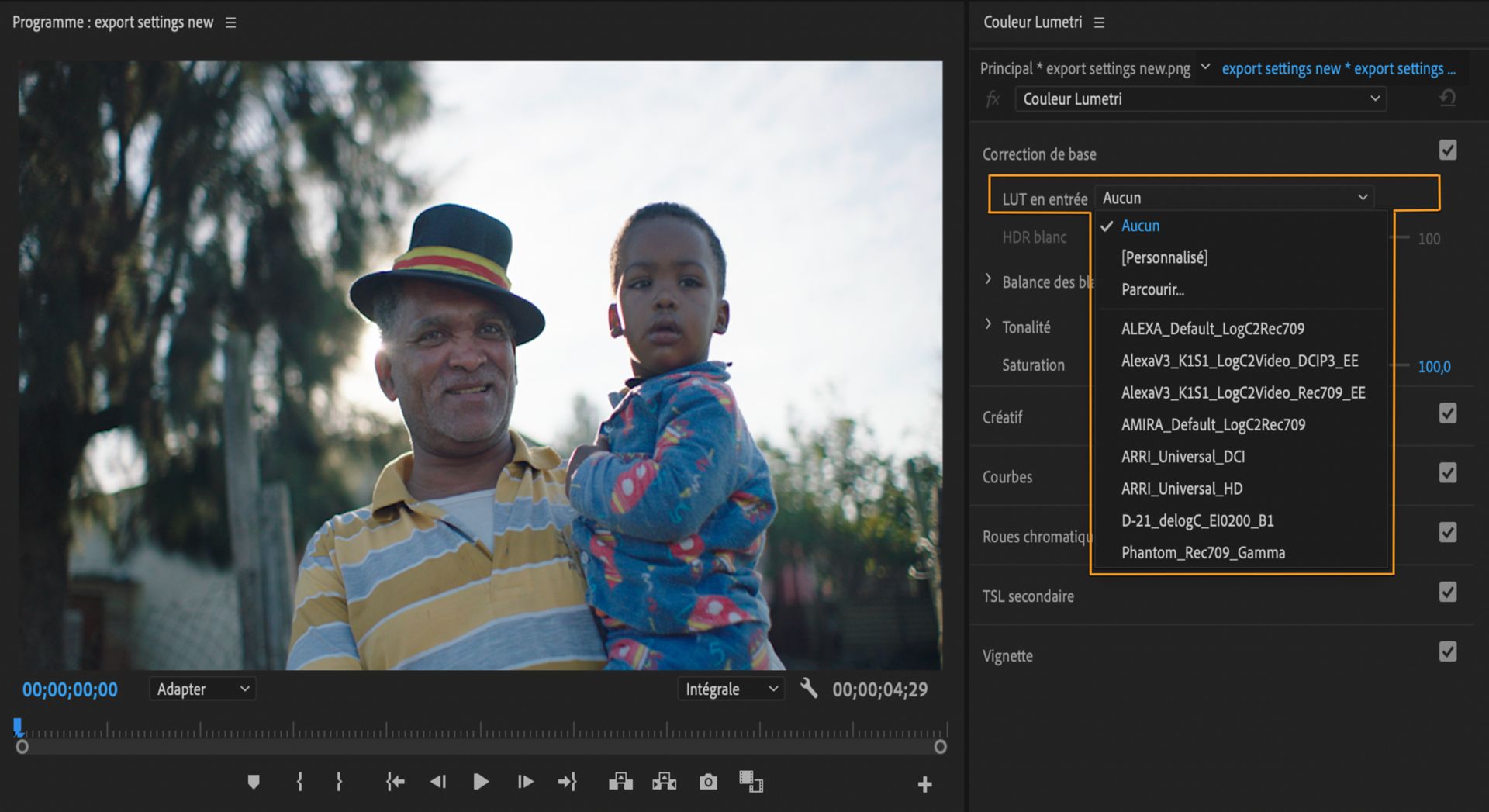1489x812 pixels.
Task: Reset the Lumetri effect with the undo icon
Action: pos(1447,98)
